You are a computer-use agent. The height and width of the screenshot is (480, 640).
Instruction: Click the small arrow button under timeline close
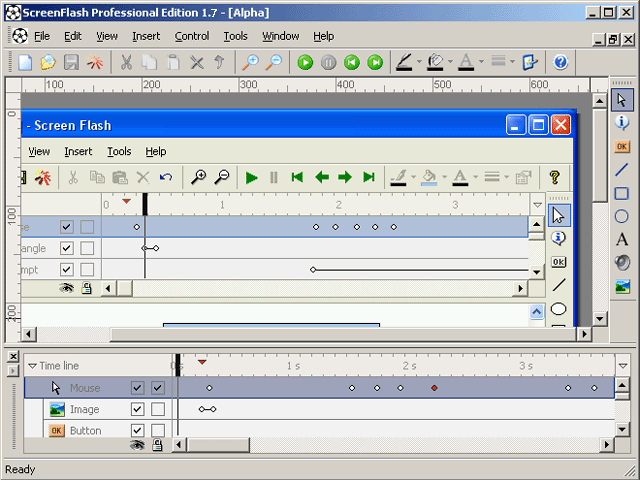point(13,371)
